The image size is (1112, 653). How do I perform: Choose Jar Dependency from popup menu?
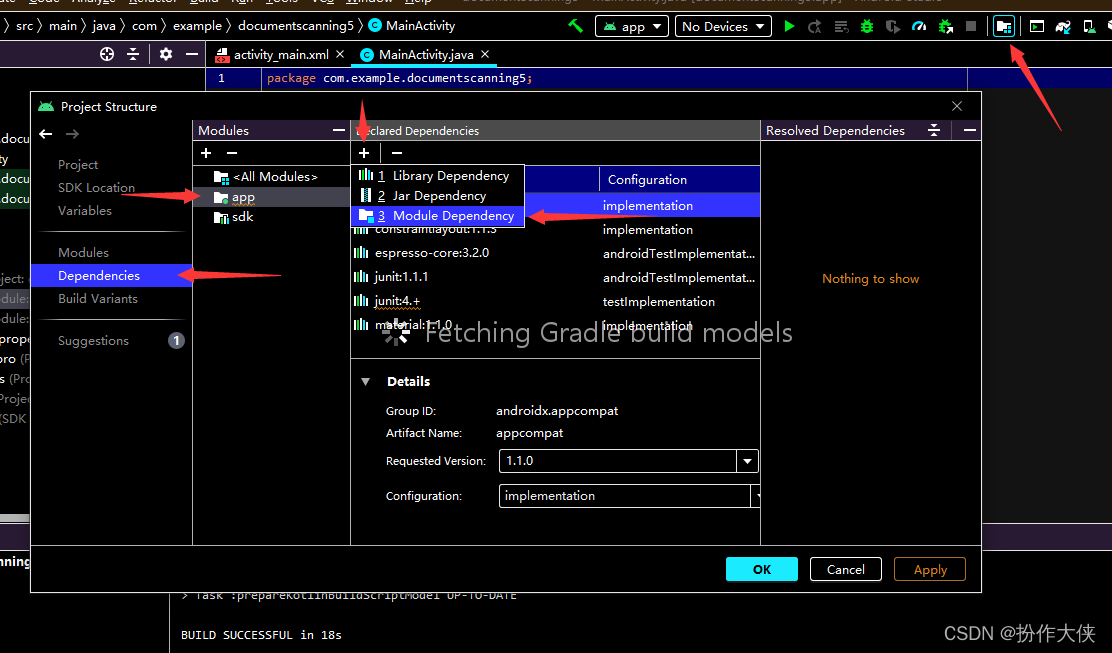pyautogui.click(x=438, y=196)
